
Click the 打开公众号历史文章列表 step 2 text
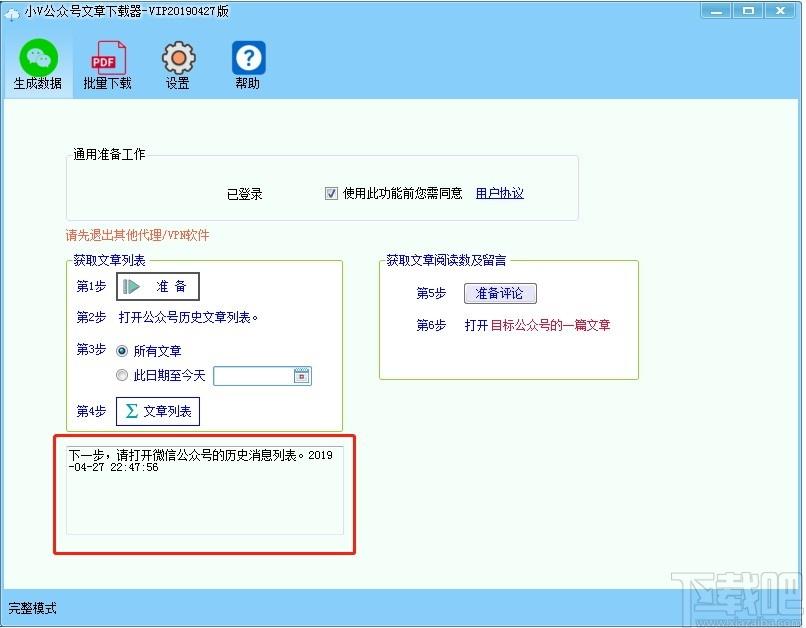(x=188, y=318)
